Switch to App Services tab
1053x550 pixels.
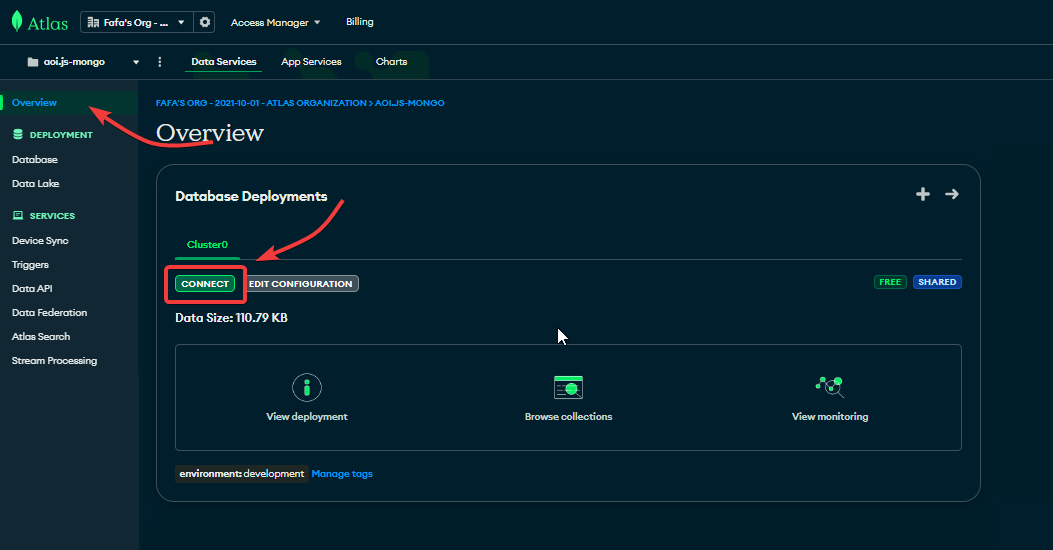coord(311,62)
